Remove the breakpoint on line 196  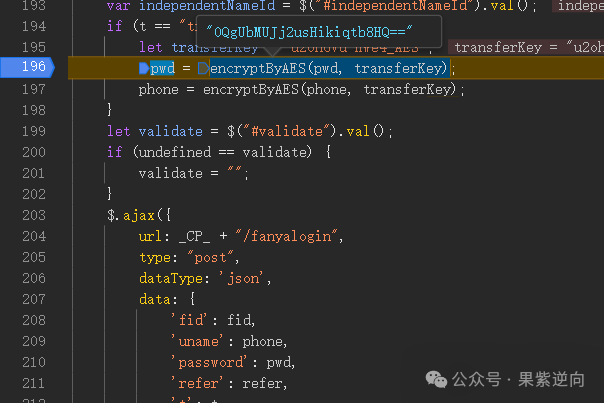32,68
